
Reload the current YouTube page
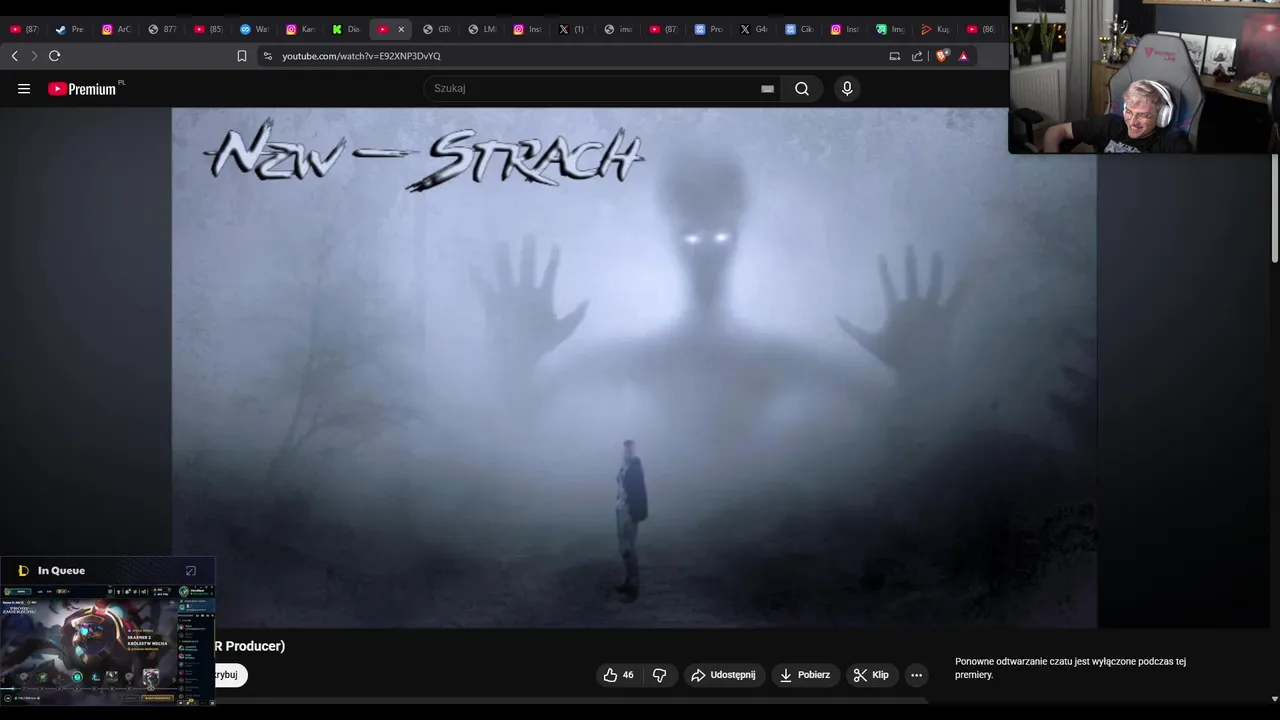[x=55, y=56]
